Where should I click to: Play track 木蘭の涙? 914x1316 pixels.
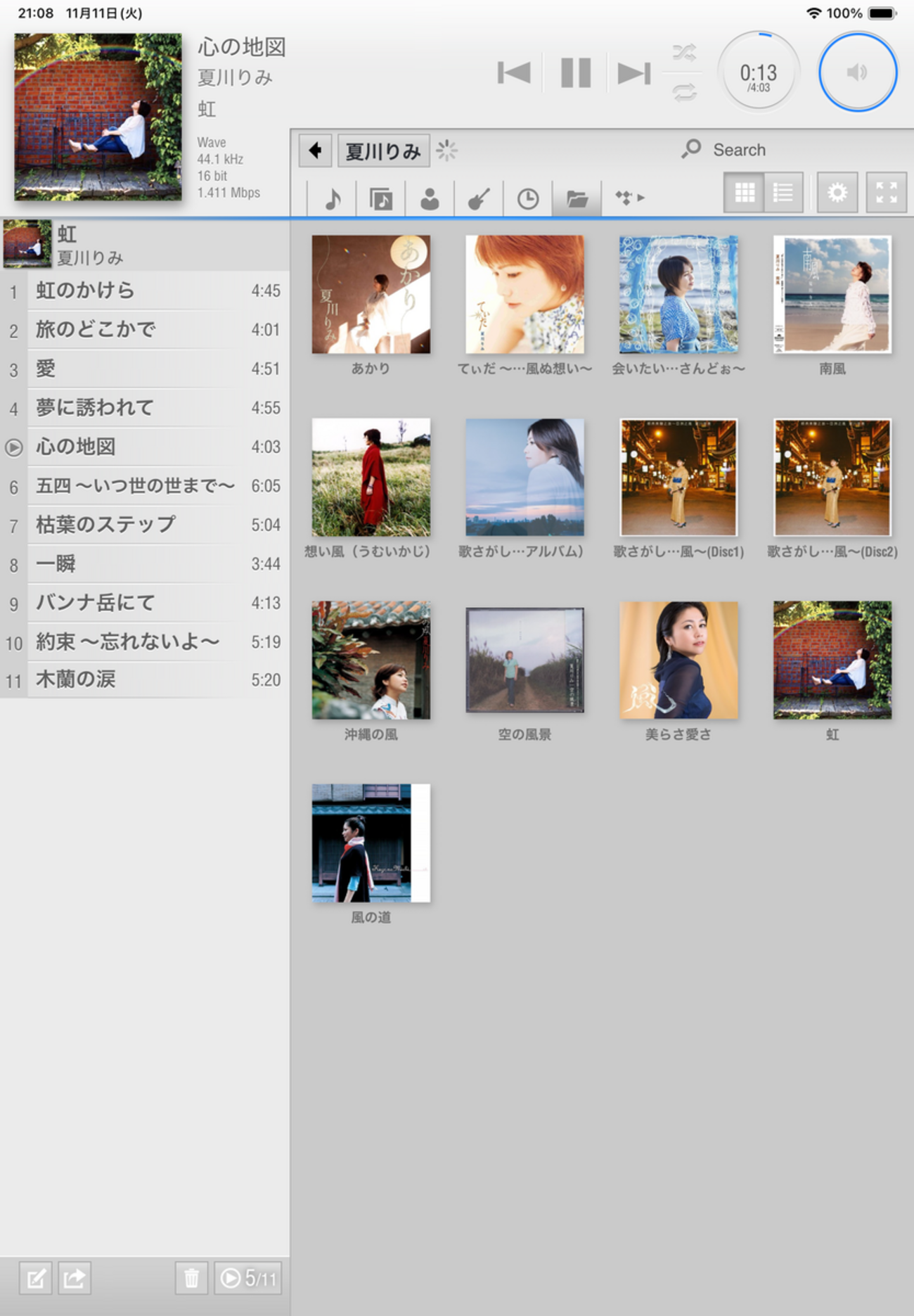[144, 679]
